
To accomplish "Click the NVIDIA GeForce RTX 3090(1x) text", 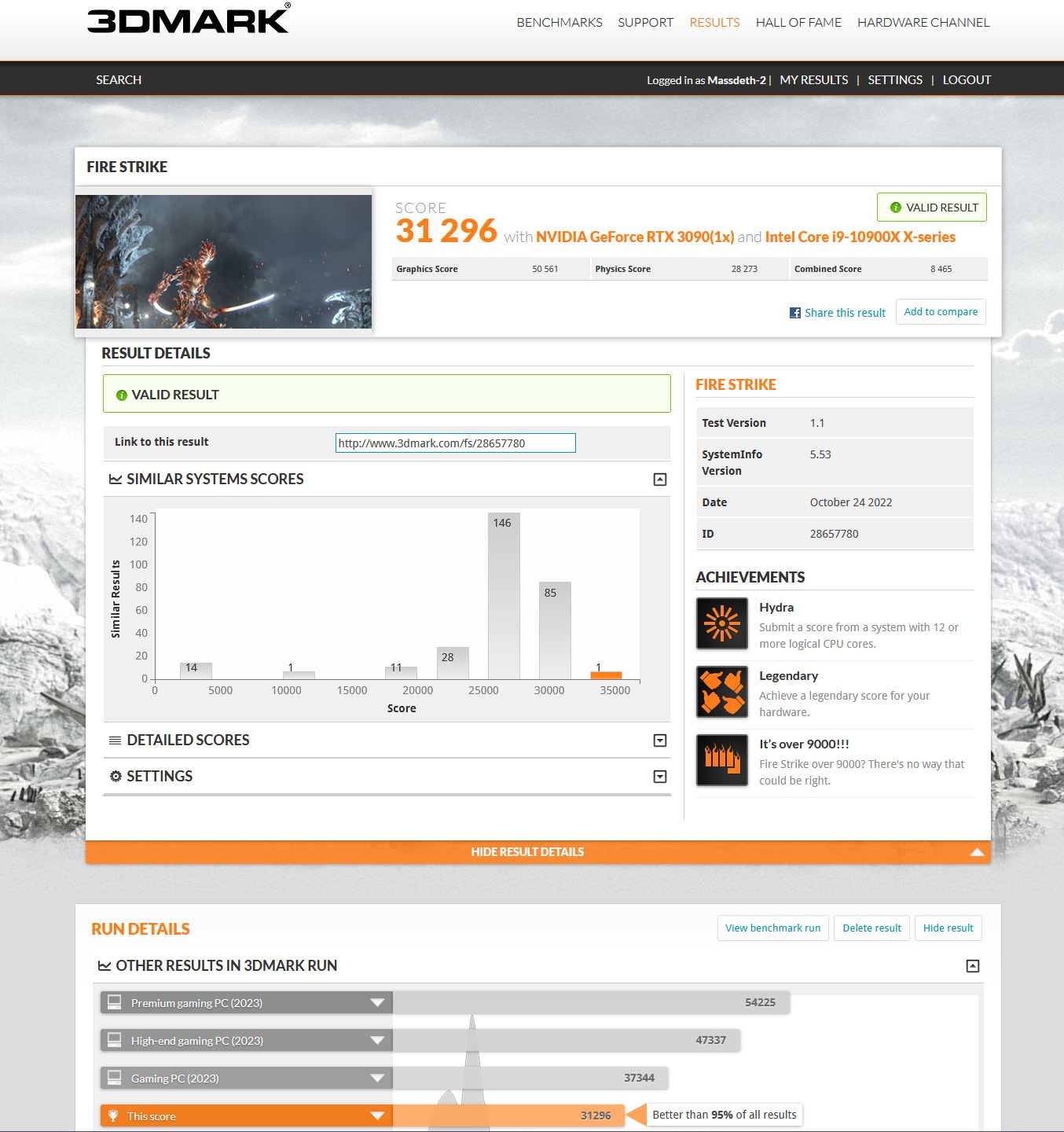I will [x=635, y=237].
